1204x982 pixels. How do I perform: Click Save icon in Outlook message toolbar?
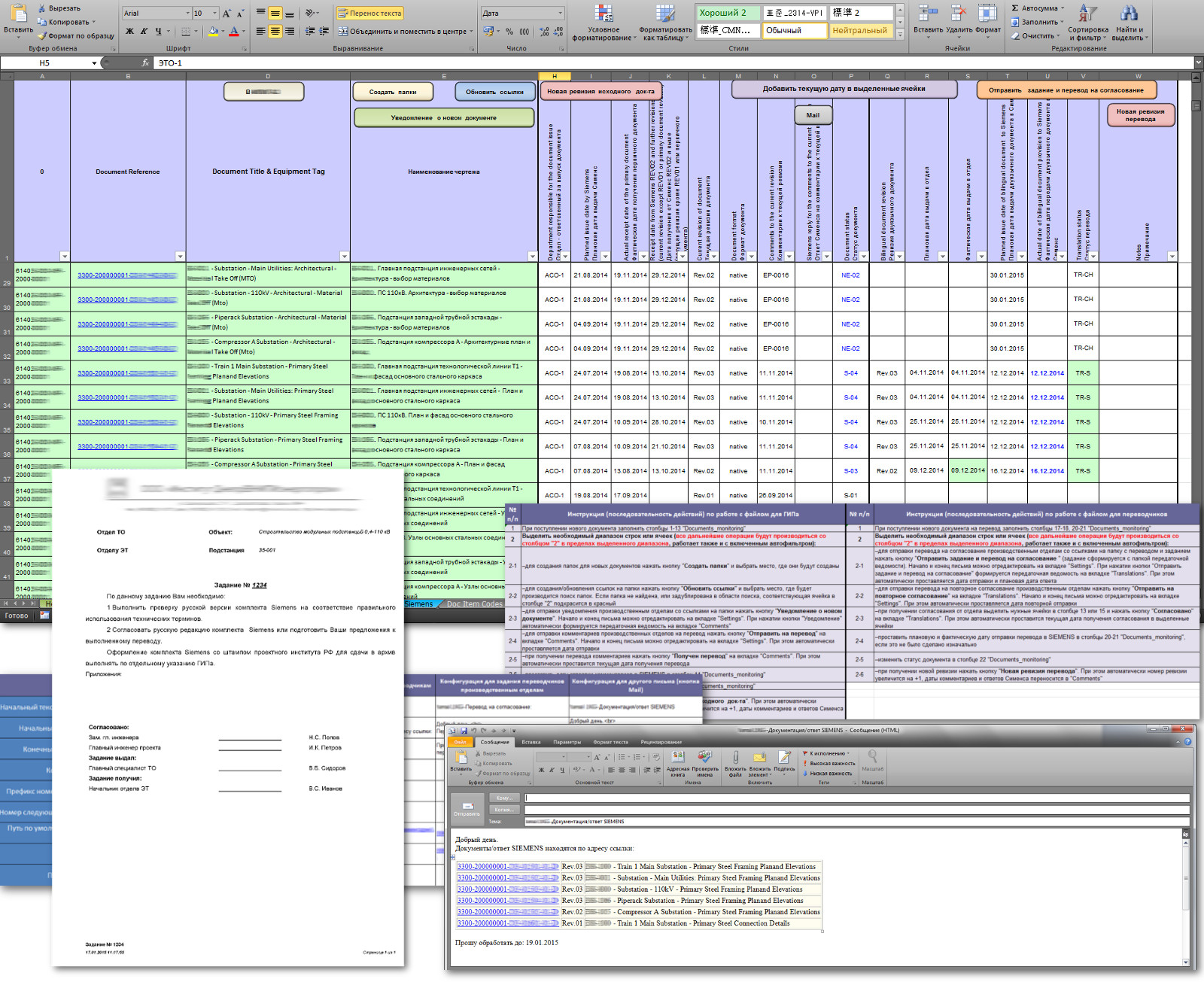(x=464, y=731)
